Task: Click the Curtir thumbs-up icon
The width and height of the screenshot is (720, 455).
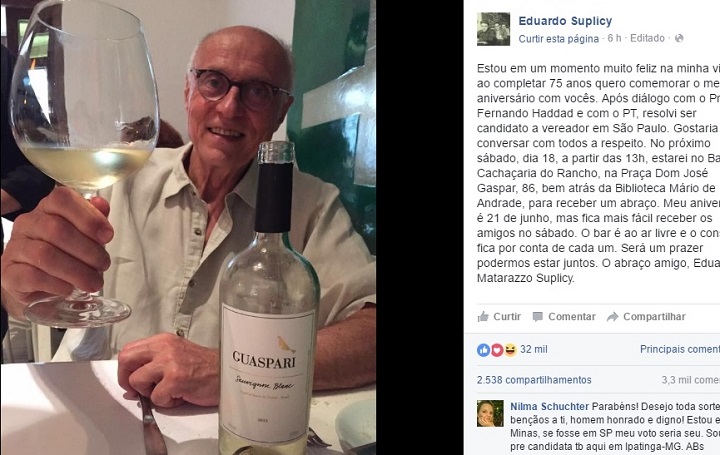Action: point(483,316)
